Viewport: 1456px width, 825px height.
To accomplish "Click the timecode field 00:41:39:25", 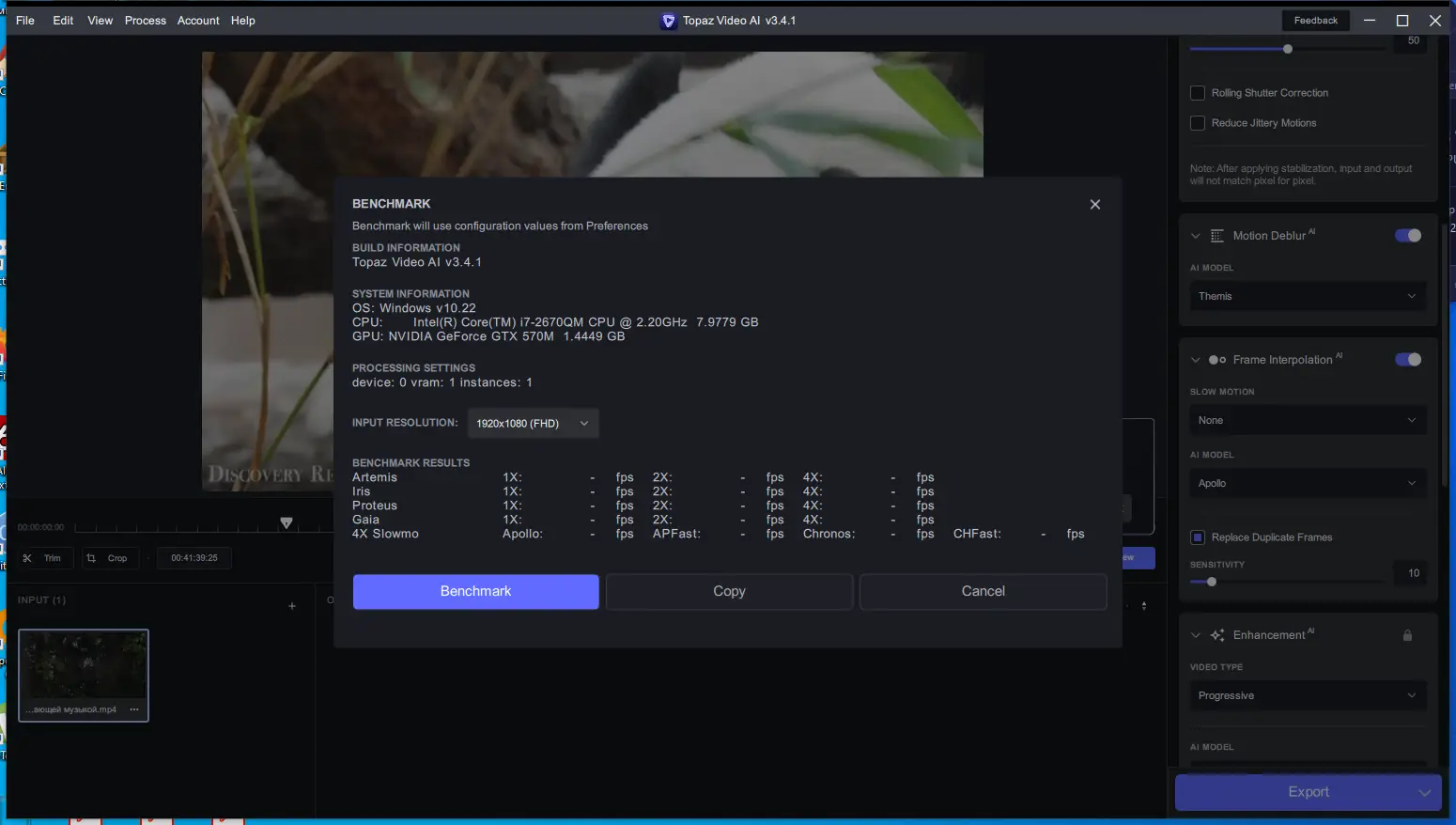I will [x=194, y=558].
